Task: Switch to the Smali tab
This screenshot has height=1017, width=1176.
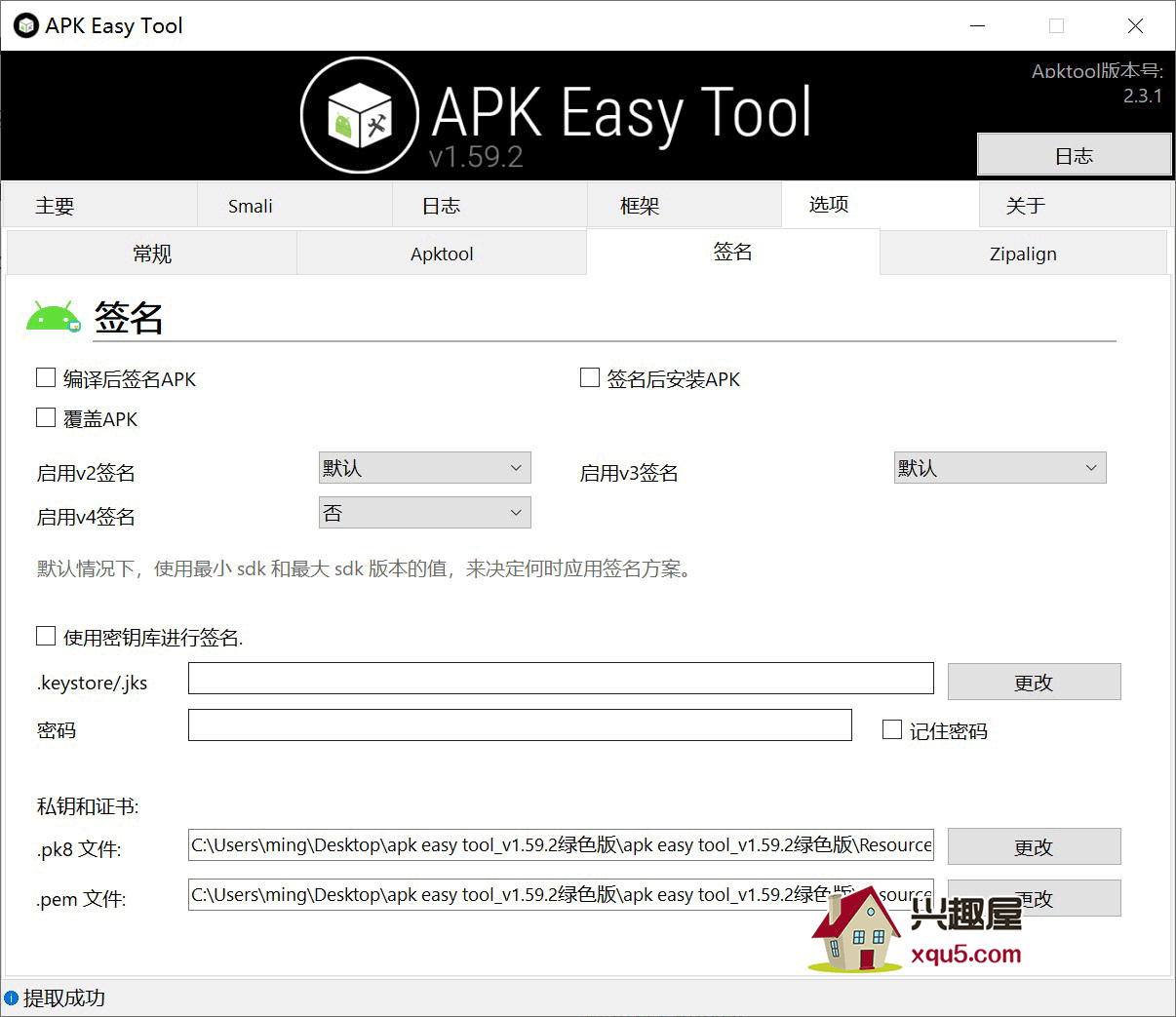Action: [295, 206]
